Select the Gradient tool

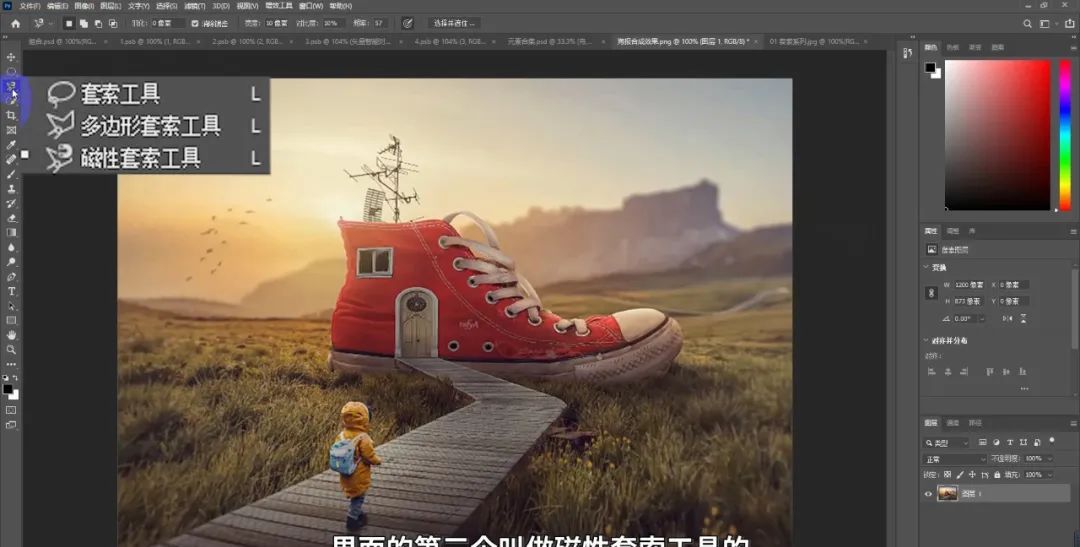[11, 233]
